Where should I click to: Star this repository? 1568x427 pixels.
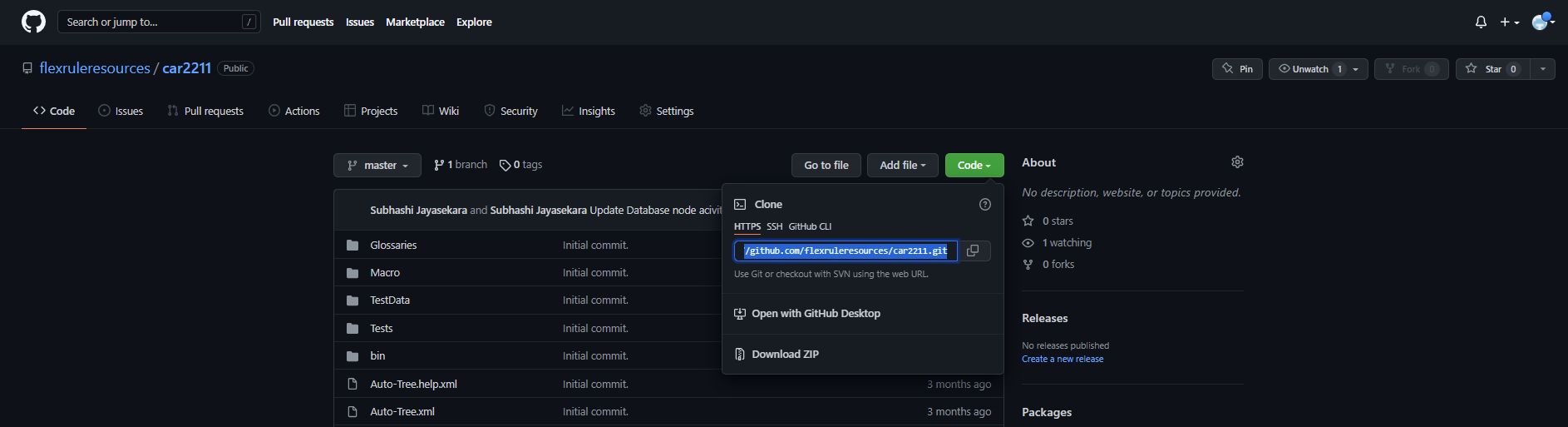[1493, 69]
